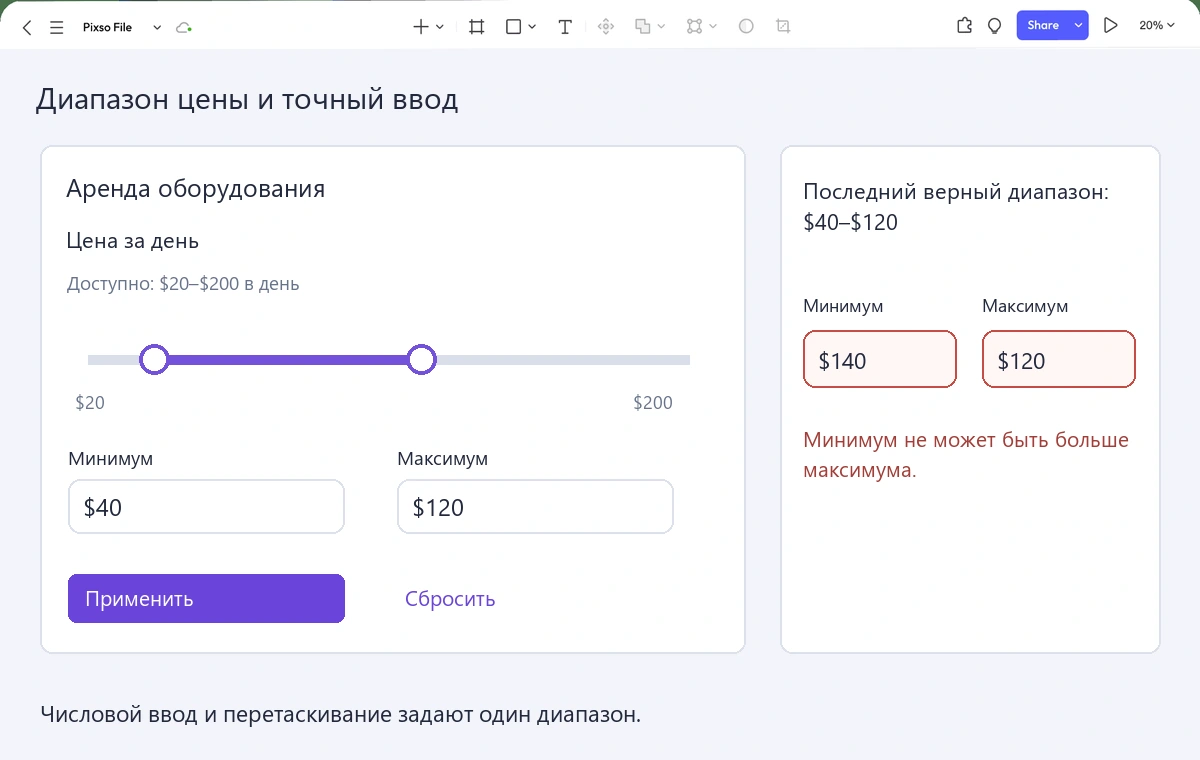Click the $200 slider maximum label
This screenshot has width=1200, height=760.
tap(653, 403)
